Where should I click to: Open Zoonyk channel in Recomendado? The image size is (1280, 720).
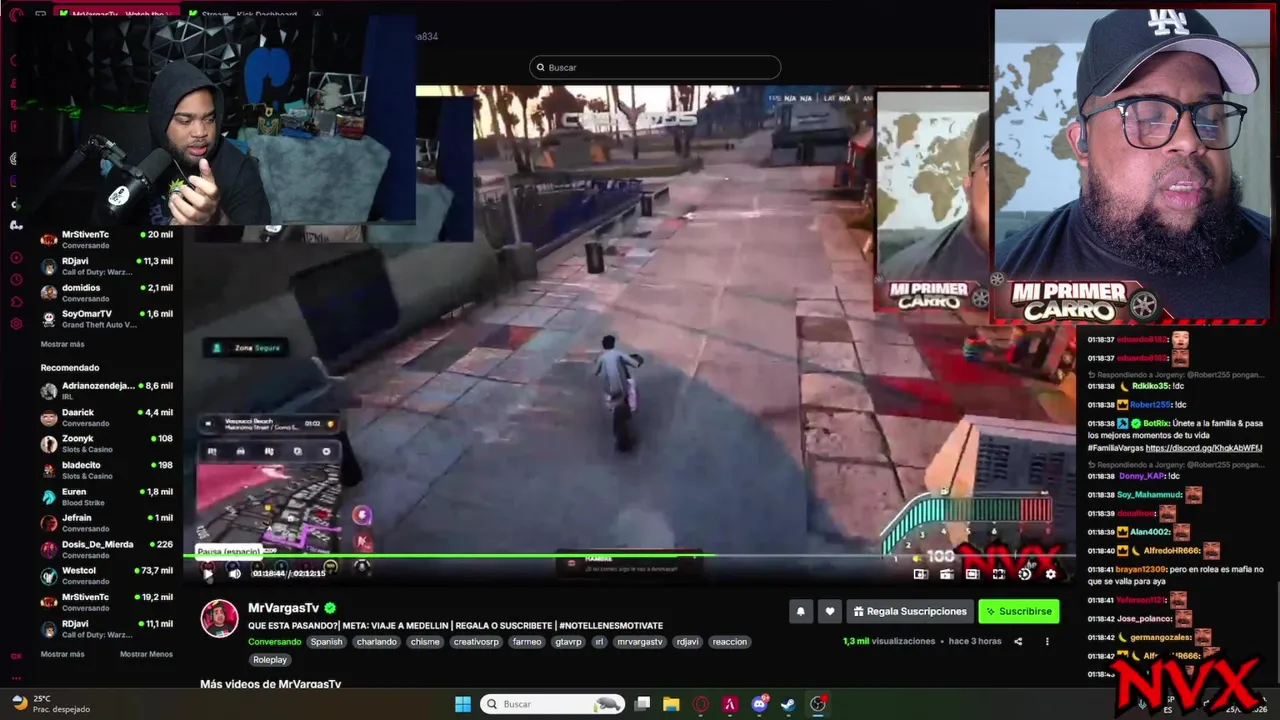pos(107,443)
